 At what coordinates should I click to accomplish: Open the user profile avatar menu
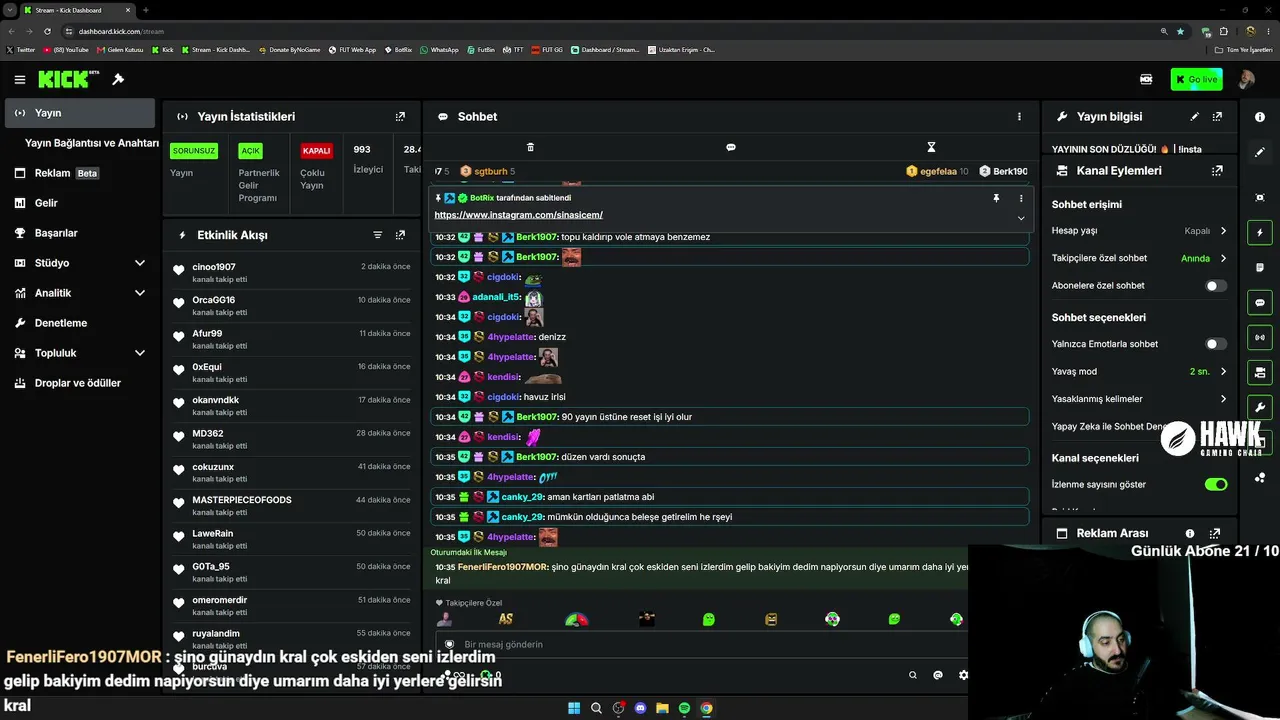[1246, 80]
